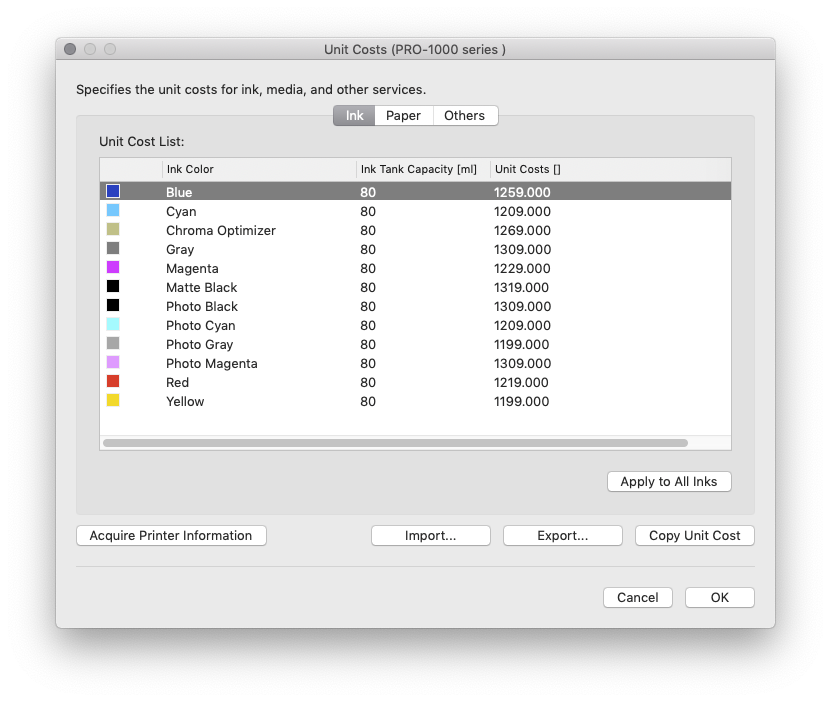This screenshot has width=831, height=702.
Task: Click Copy Unit Cost button
Action: (x=694, y=536)
